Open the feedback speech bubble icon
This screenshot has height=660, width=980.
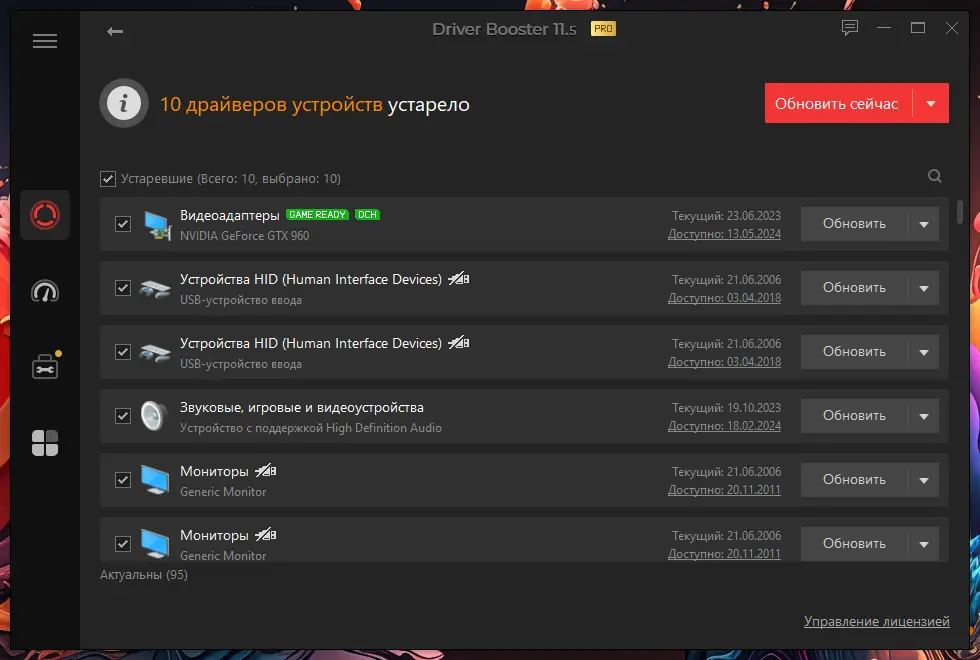click(x=849, y=28)
